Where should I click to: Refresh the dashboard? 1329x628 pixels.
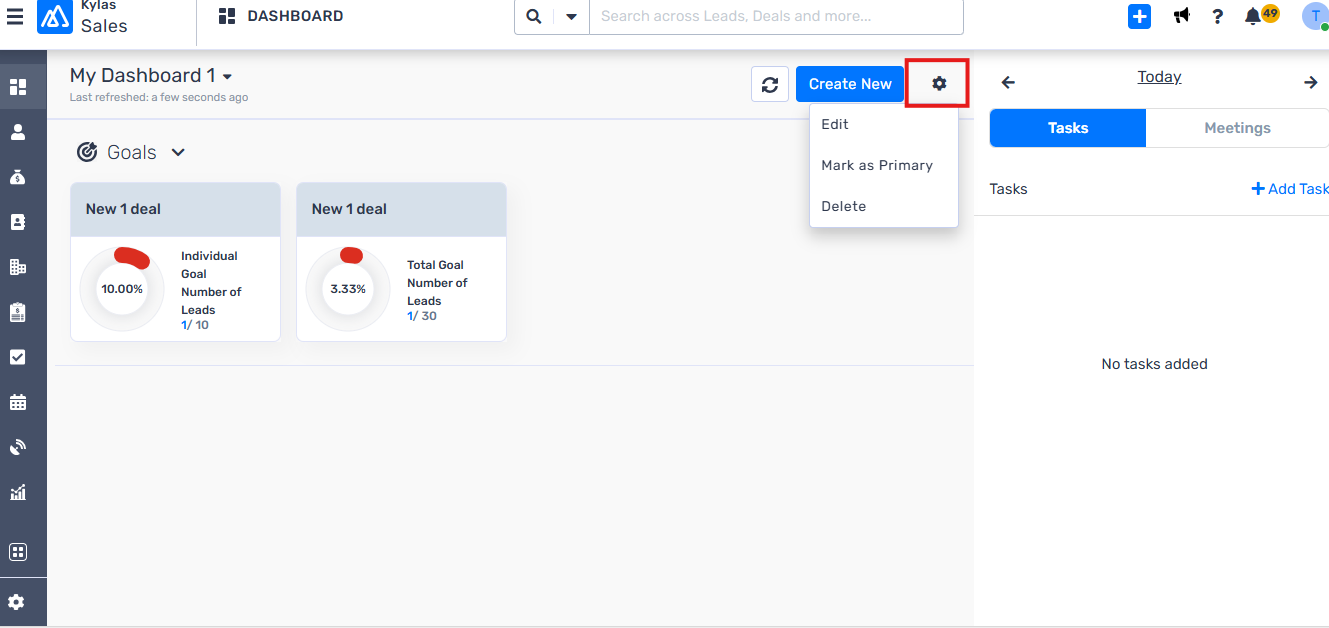click(770, 84)
